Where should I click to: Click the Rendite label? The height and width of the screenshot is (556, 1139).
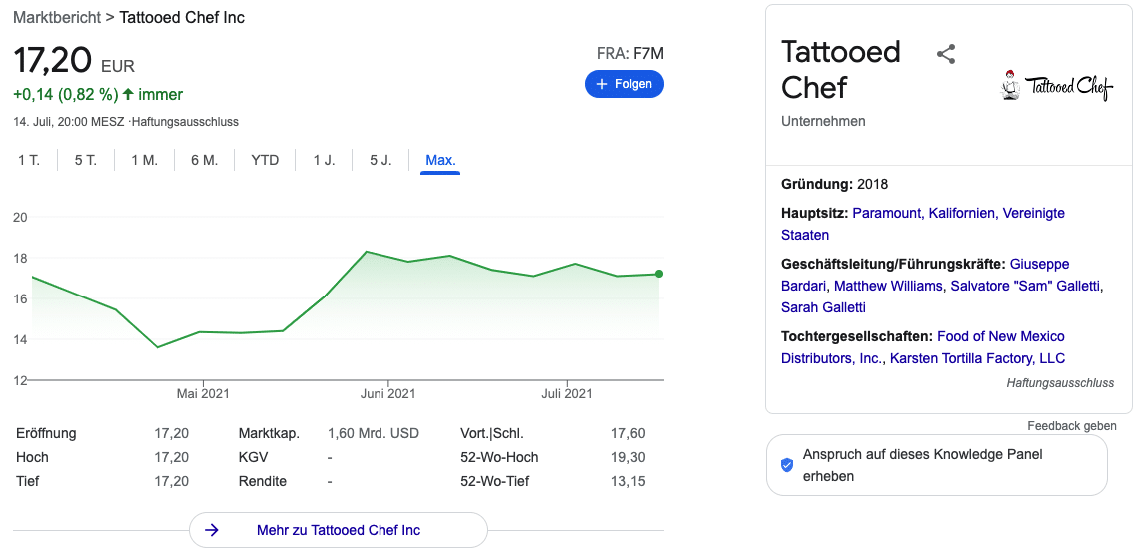(262, 481)
